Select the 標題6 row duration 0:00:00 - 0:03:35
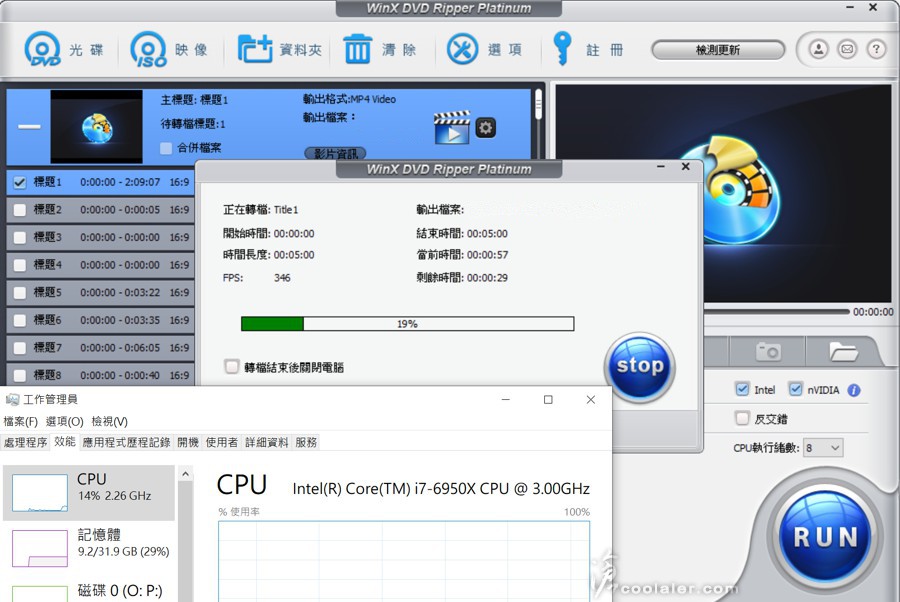The width and height of the screenshot is (900, 602). click(120, 320)
